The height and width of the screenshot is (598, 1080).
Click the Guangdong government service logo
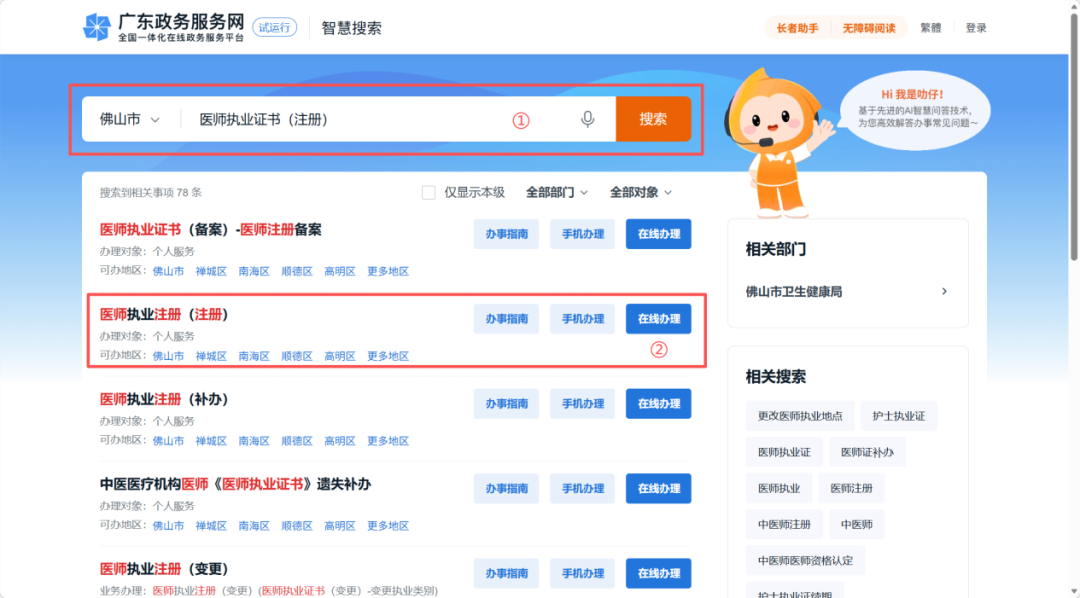163,28
